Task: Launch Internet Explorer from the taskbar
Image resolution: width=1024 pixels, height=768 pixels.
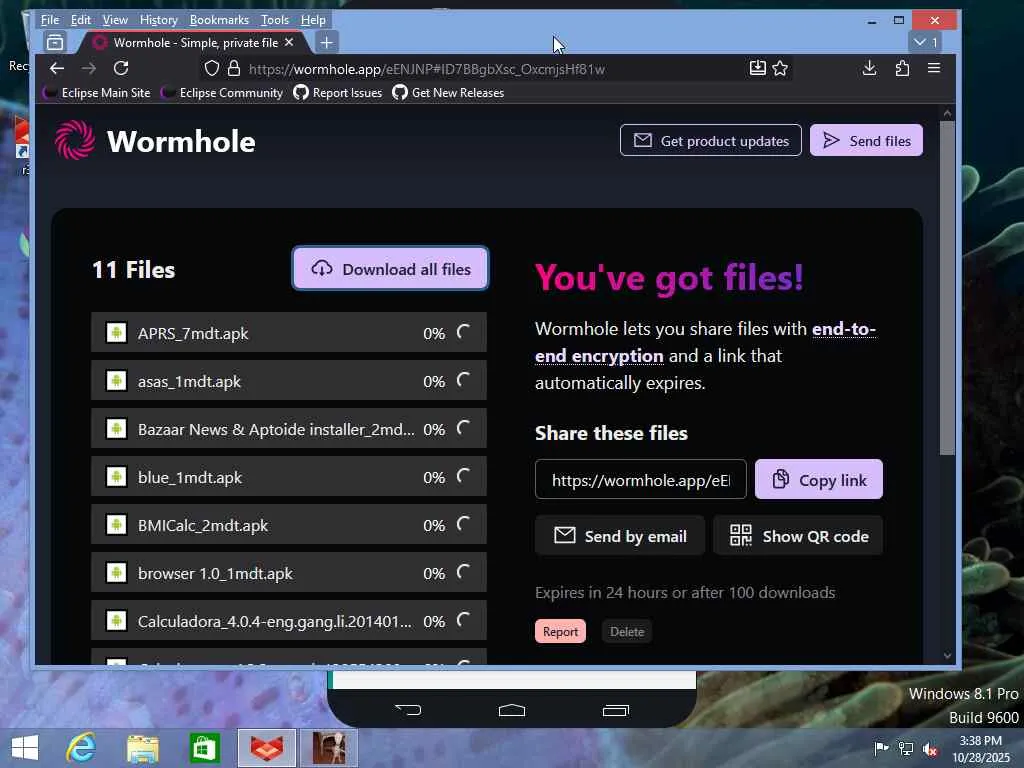Action: coord(82,748)
